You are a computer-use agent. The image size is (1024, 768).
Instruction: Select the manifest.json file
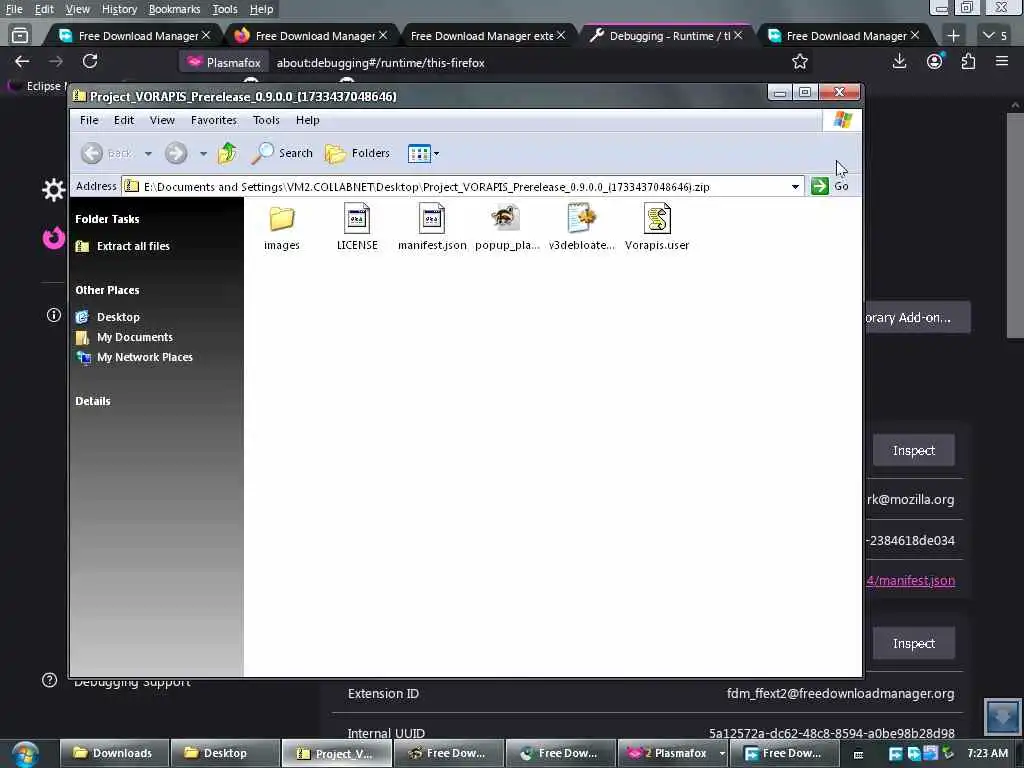pyautogui.click(x=432, y=227)
